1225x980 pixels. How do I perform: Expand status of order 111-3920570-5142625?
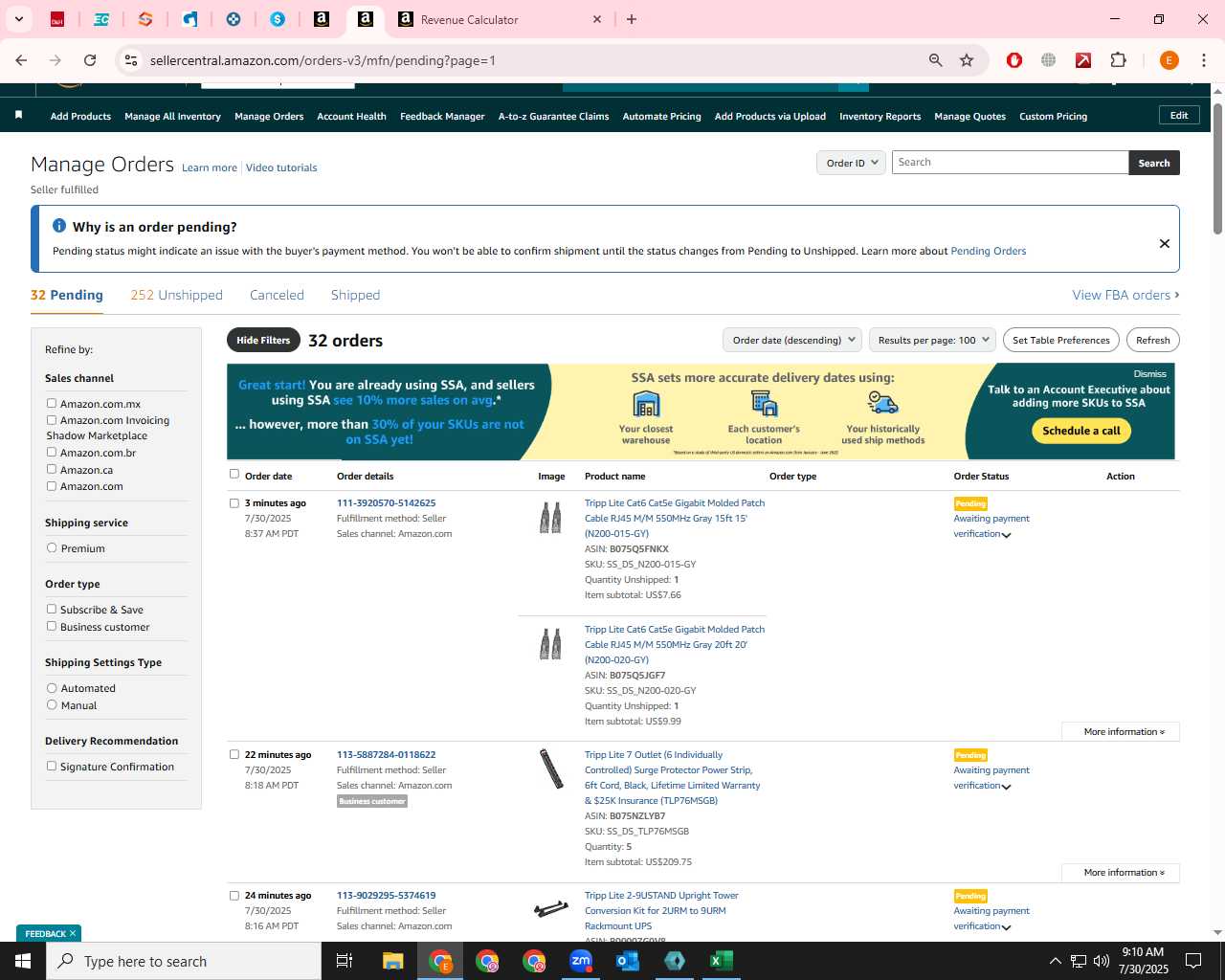1006,535
